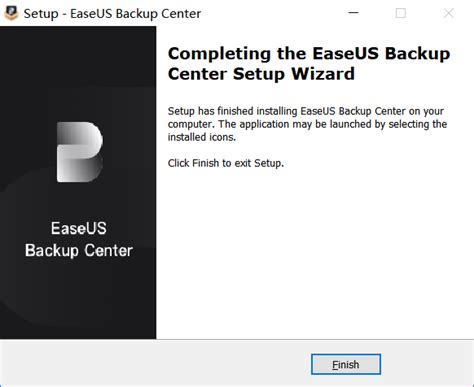Click the blank white area below the instructions
Screen dimensions: 474x387
(315, 253)
